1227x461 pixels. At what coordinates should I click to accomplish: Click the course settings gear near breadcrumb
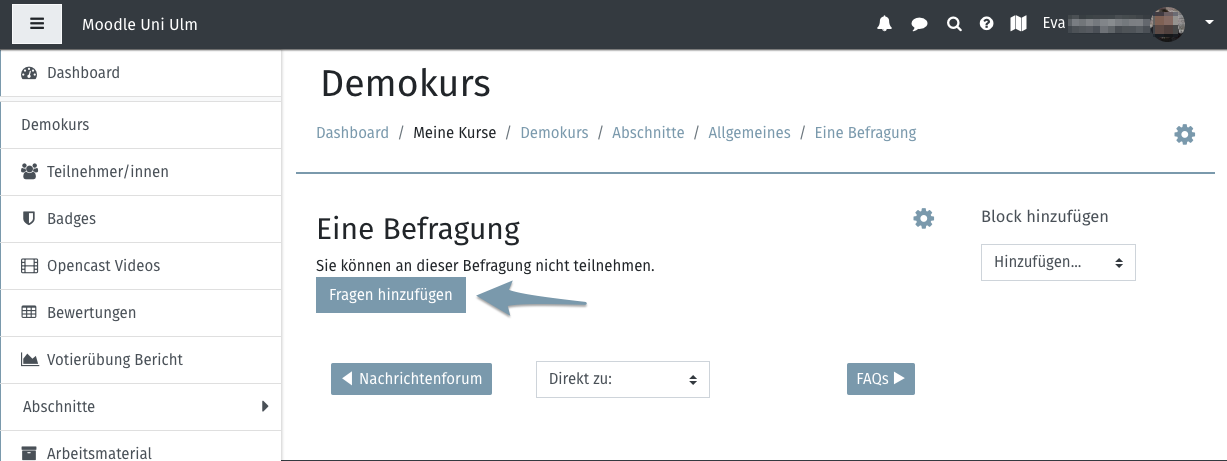1185,134
